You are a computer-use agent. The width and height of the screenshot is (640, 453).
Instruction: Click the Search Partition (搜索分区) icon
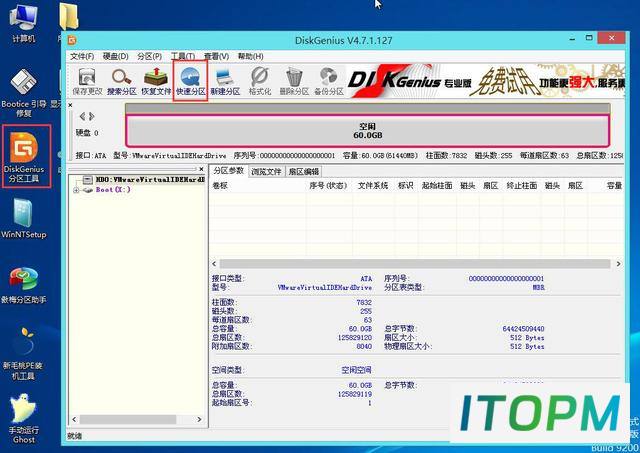[121, 81]
